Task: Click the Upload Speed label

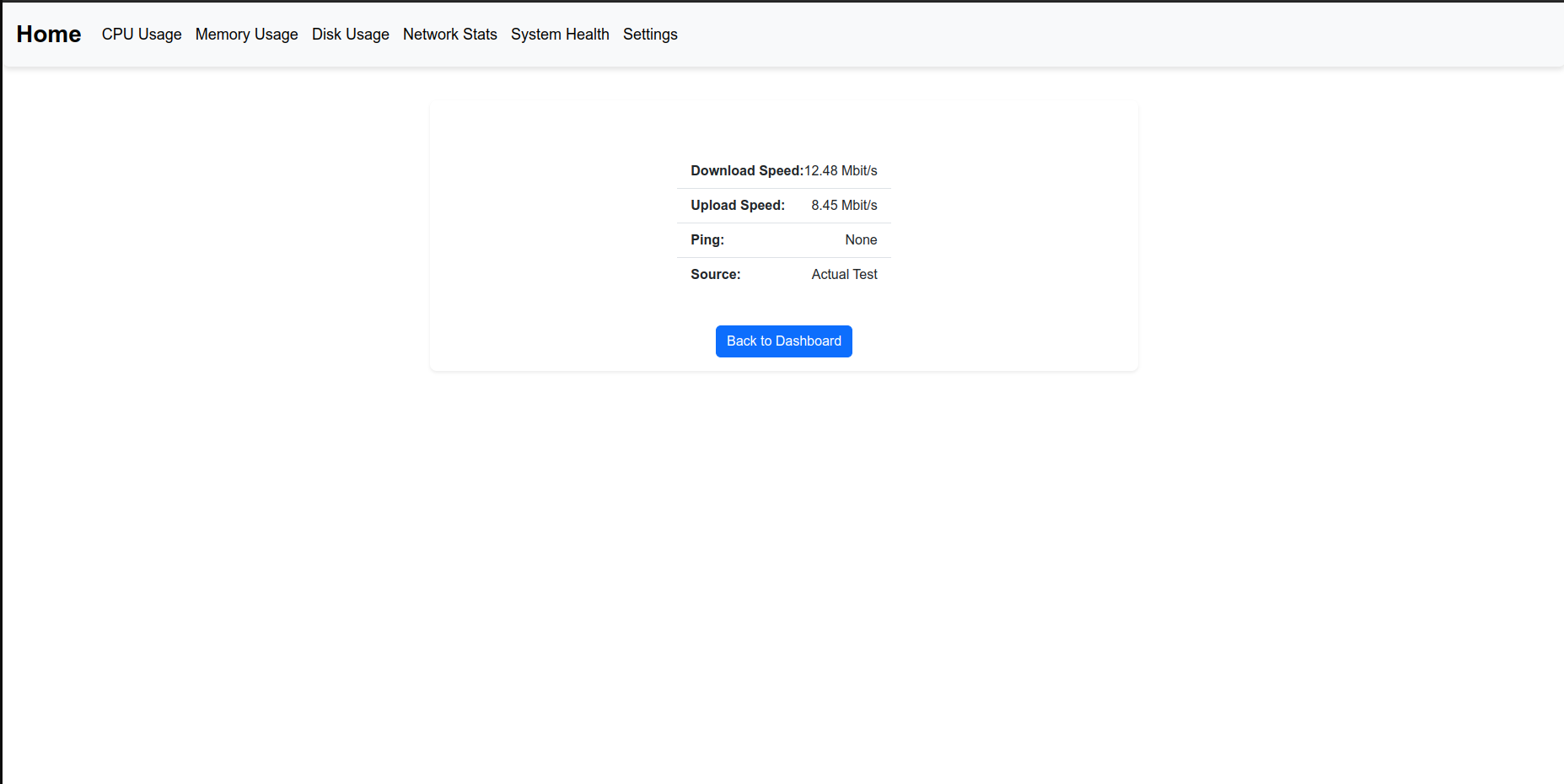Action: point(738,206)
